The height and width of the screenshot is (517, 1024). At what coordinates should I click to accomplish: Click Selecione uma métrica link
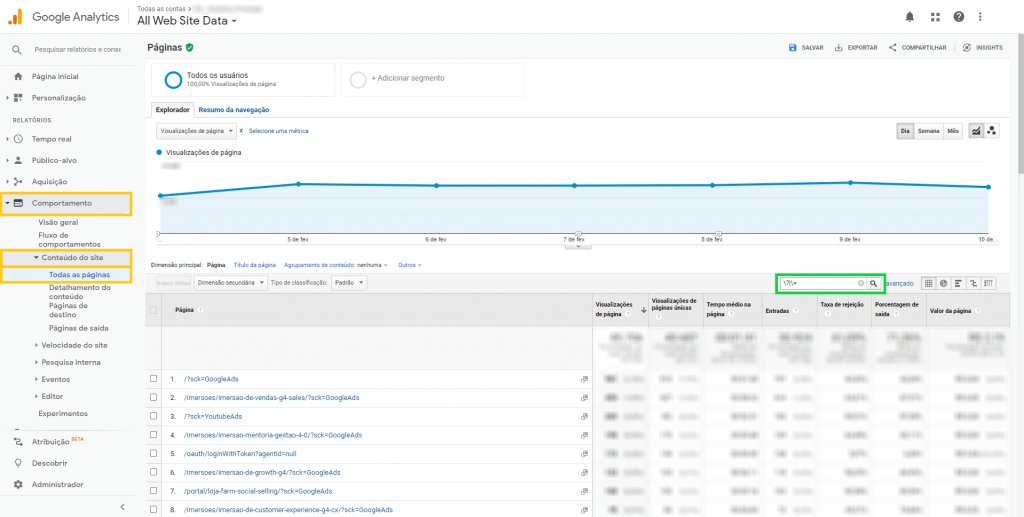click(278, 131)
